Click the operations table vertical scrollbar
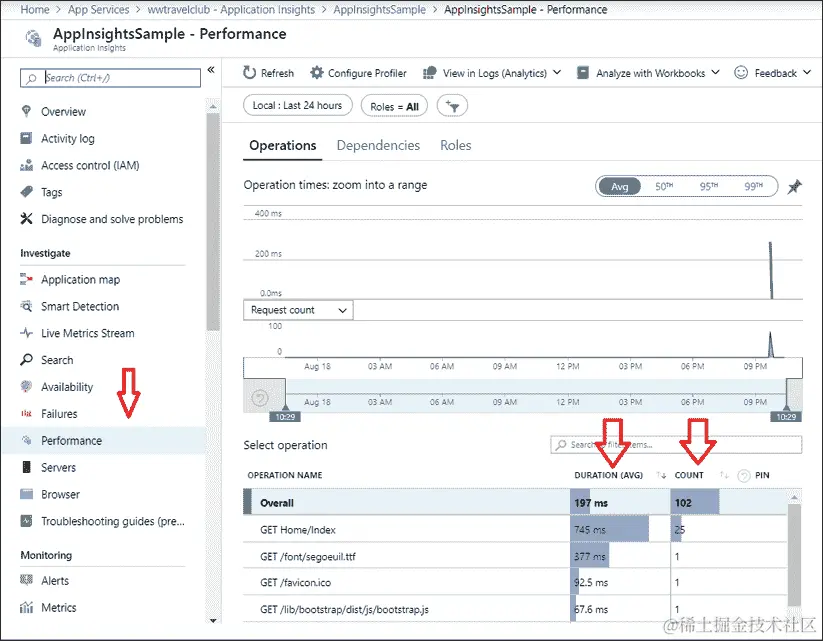The image size is (823, 641). 794,554
